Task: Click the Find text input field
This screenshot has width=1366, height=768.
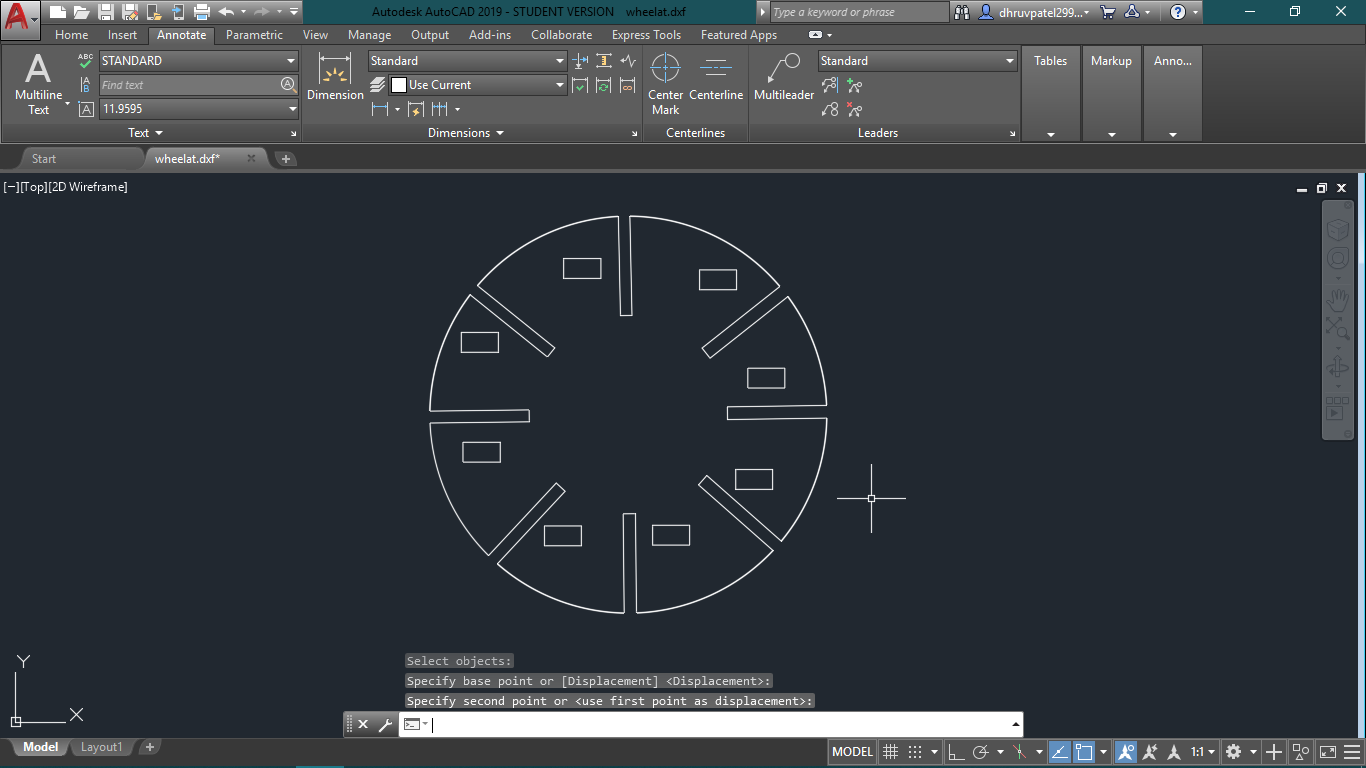Action: [x=199, y=85]
